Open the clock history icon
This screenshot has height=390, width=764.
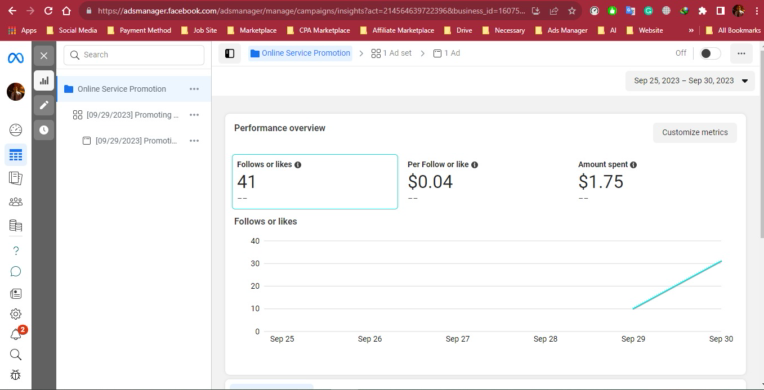point(44,130)
